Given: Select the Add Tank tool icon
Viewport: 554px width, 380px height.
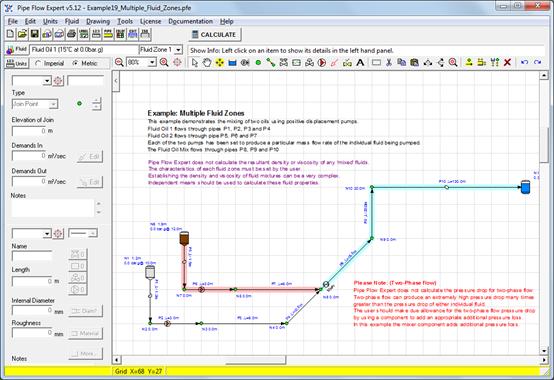Looking at the screenshot, I should click(232, 63).
